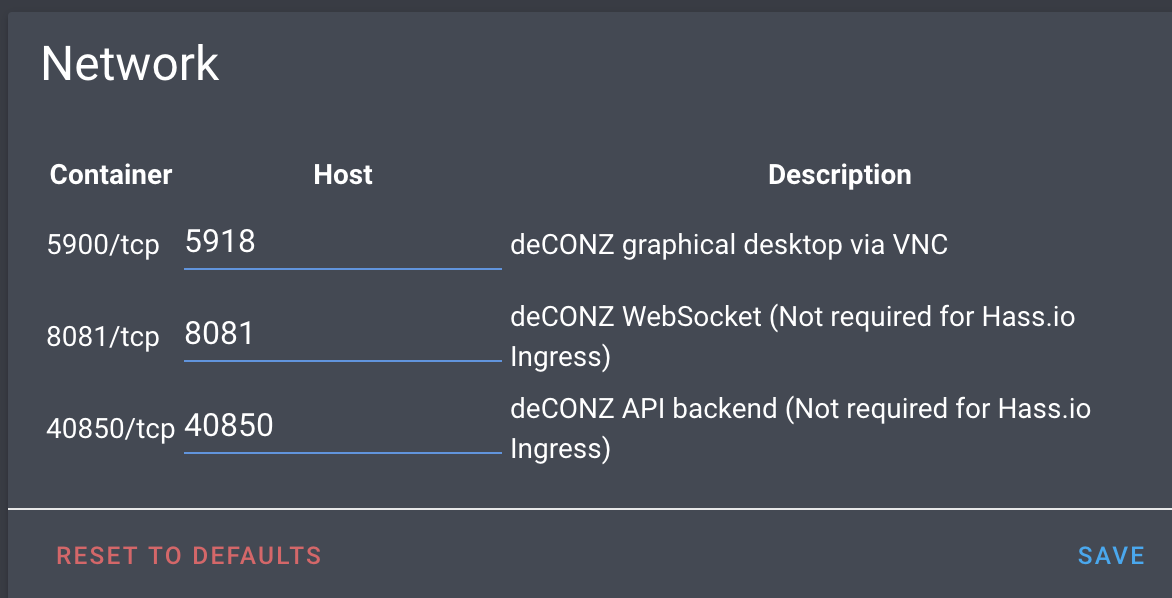Click the underline of the VNC port field
The height and width of the screenshot is (598, 1172).
point(340,267)
